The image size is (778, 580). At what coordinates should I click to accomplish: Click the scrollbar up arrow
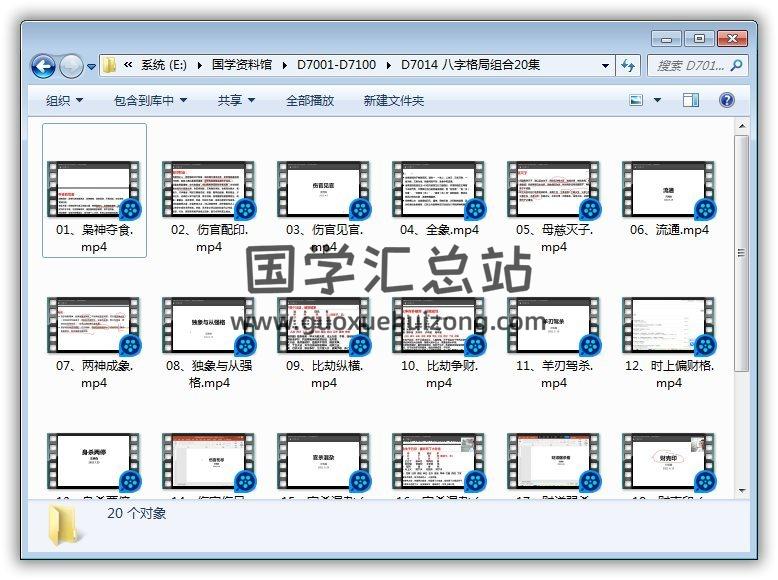742,127
